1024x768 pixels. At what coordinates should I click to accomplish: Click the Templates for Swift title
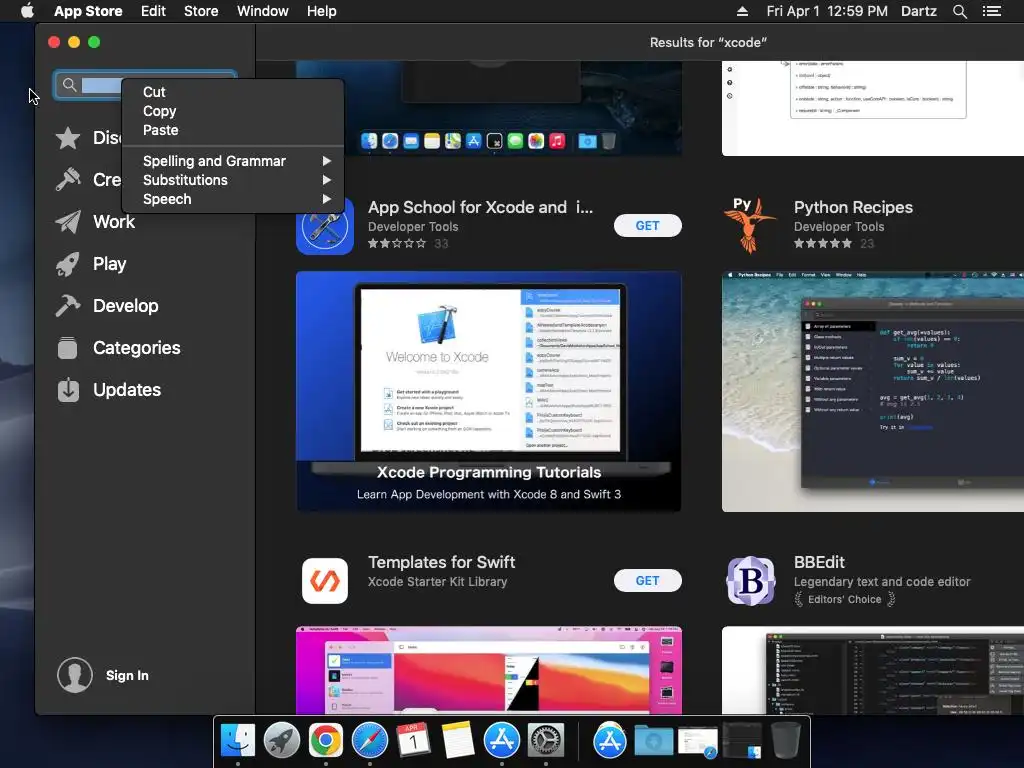tap(441, 562)
